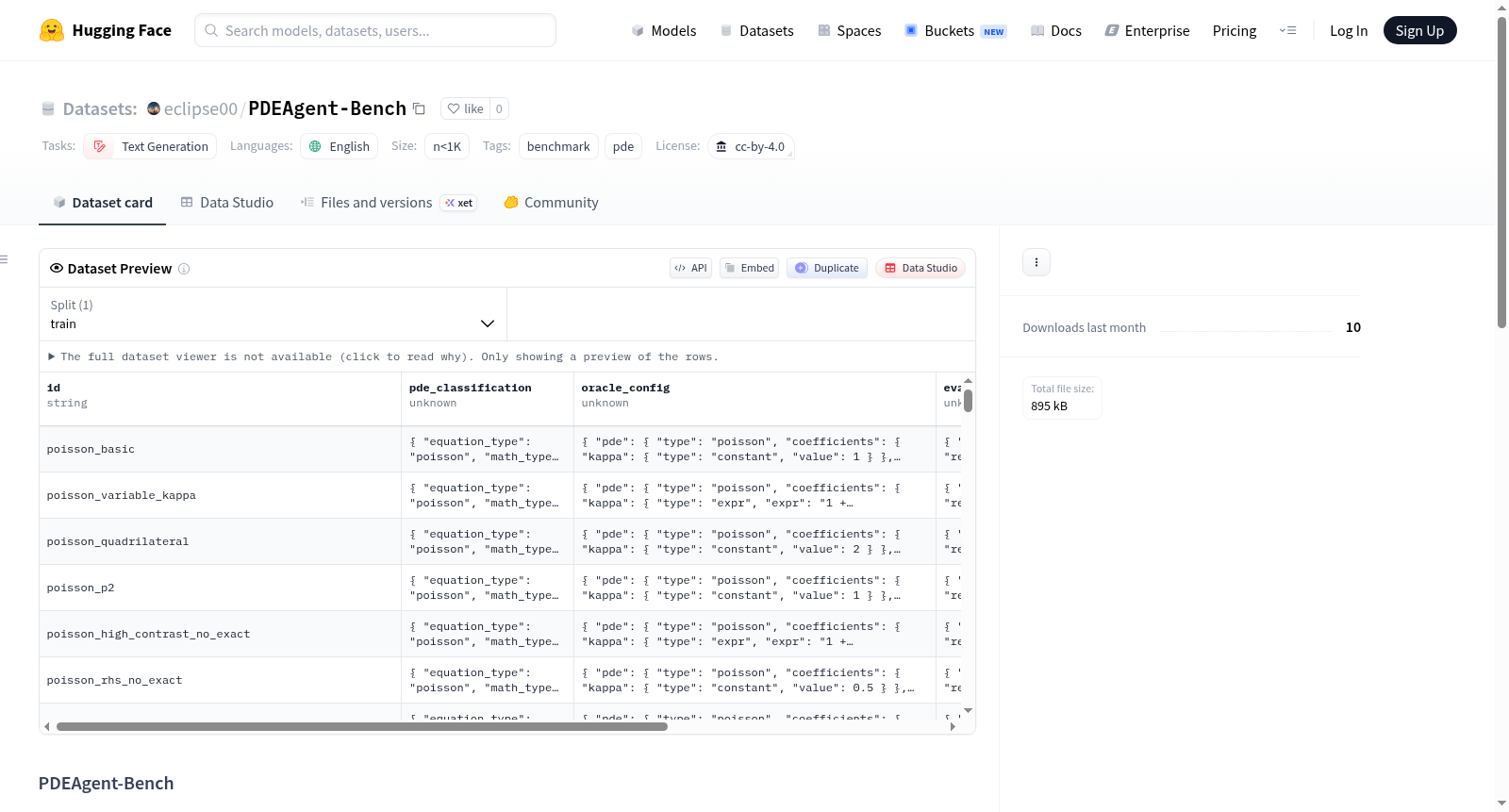The width and height of the screenshot is (1509, 812).
Task: Select the poisson_high_contrast_no_exact id cell
Action: point(221,634)
